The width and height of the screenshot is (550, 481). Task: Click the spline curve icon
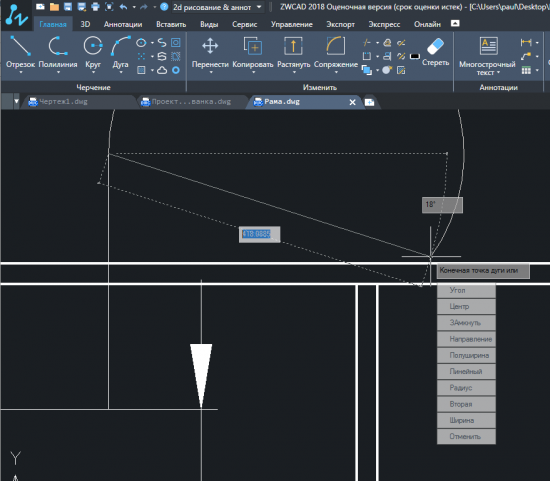click(162, 42)
